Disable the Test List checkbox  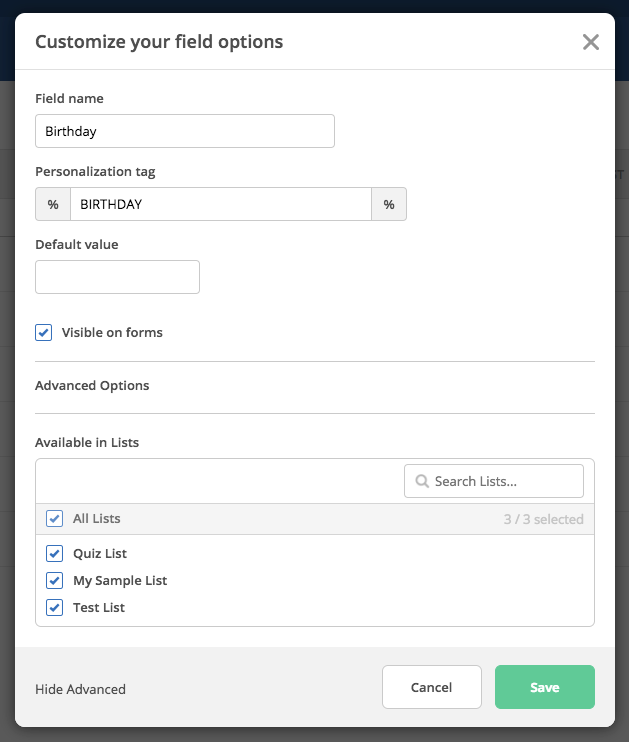[55, 607]
